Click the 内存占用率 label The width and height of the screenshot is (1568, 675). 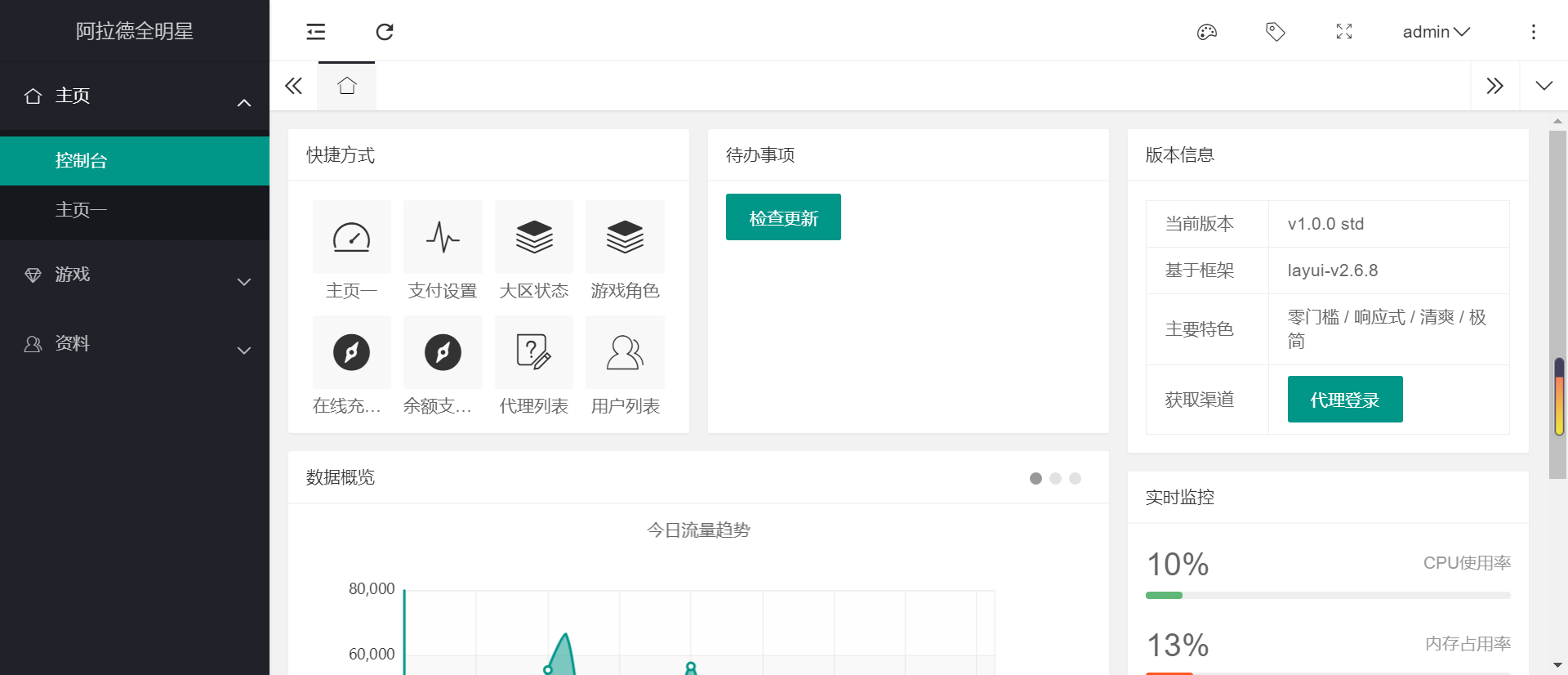(x=1468, y=644)
